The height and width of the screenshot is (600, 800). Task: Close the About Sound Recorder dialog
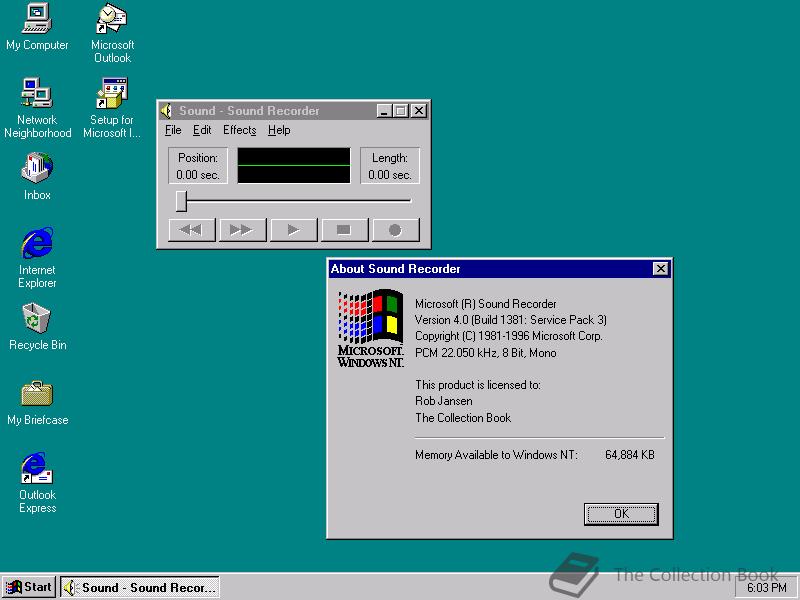pyautogui.click(x=660, y=269)
